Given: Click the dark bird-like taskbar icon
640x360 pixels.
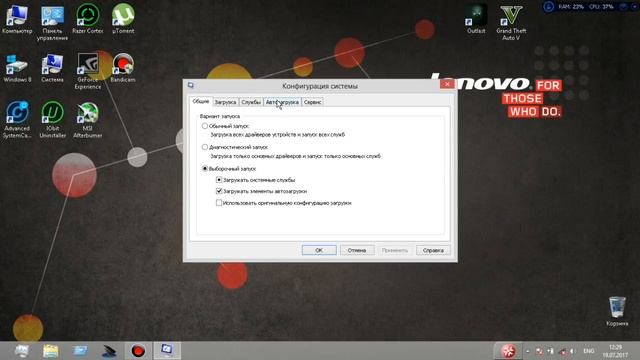Looking at the screenshot, I should tap(109, 351).
